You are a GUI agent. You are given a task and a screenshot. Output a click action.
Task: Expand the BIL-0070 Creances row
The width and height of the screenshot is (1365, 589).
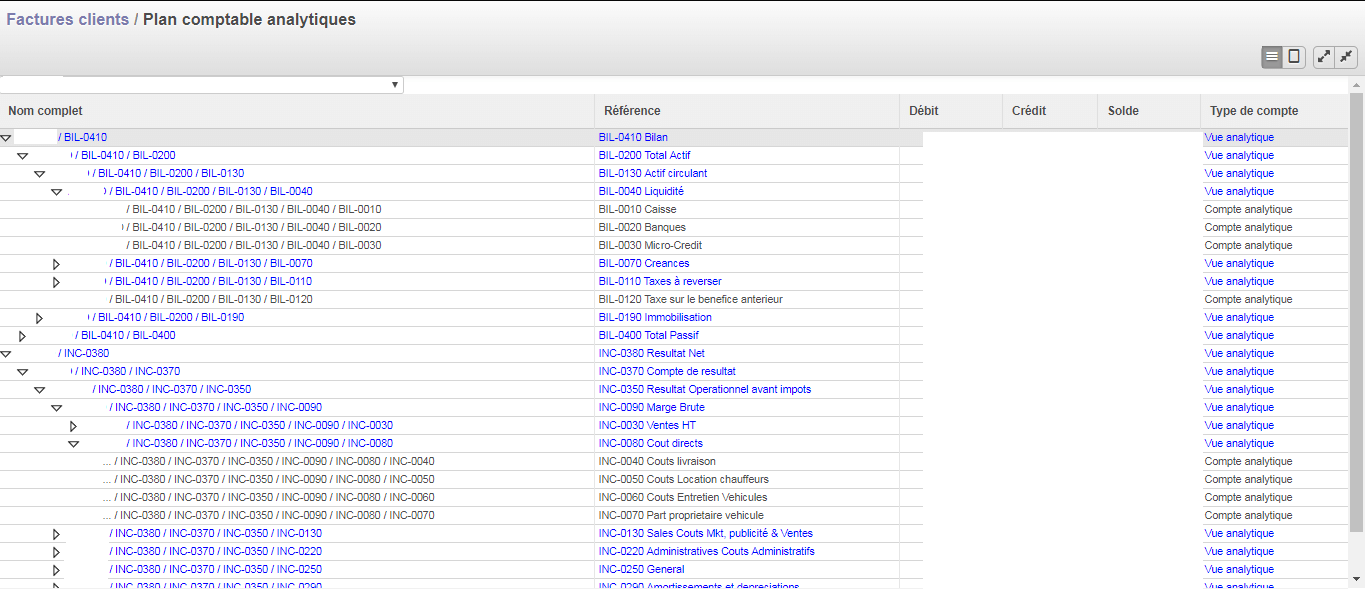click(x=56, y=264)
